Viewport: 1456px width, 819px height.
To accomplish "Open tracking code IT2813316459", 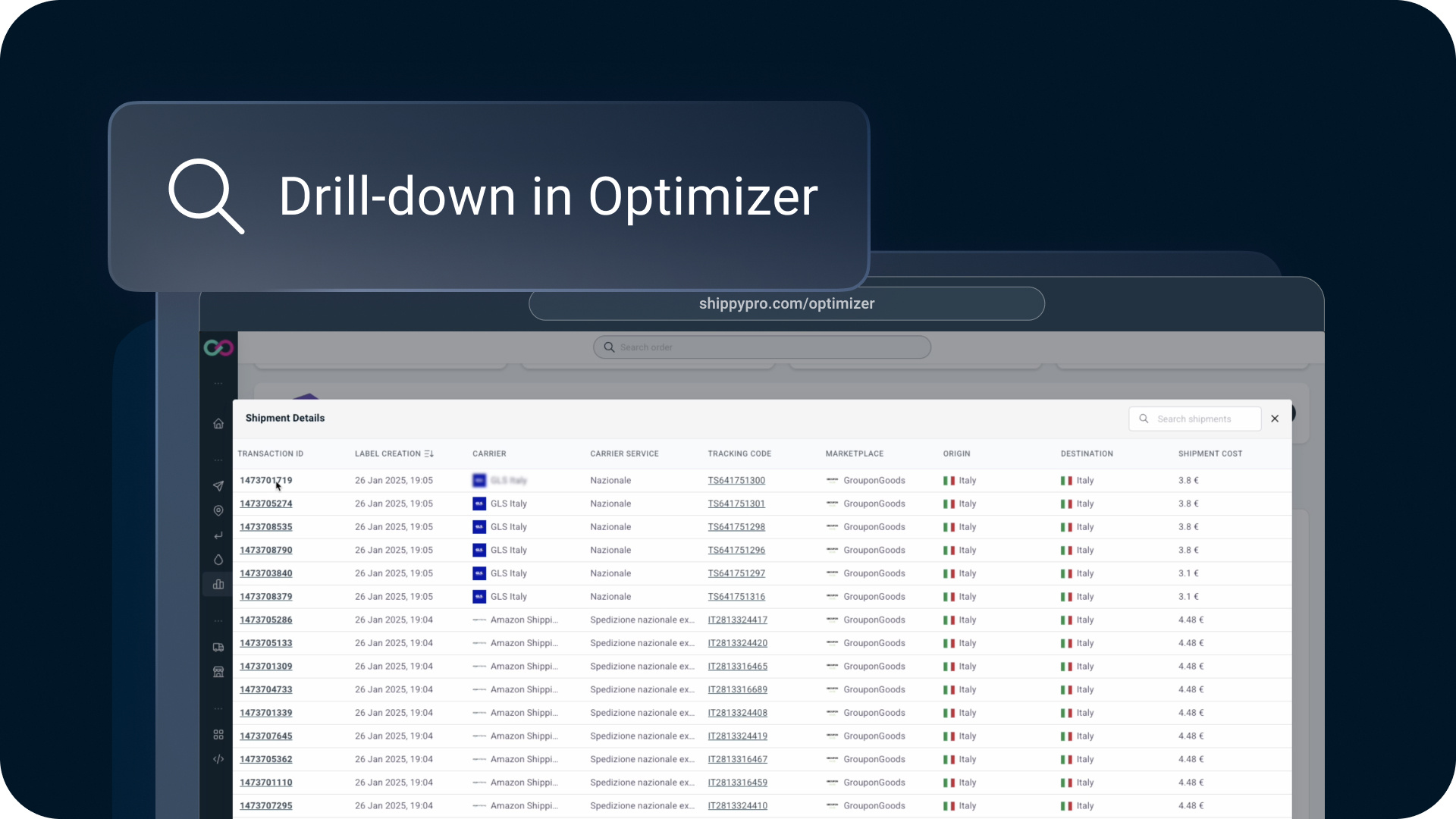I will coord(738,783).
